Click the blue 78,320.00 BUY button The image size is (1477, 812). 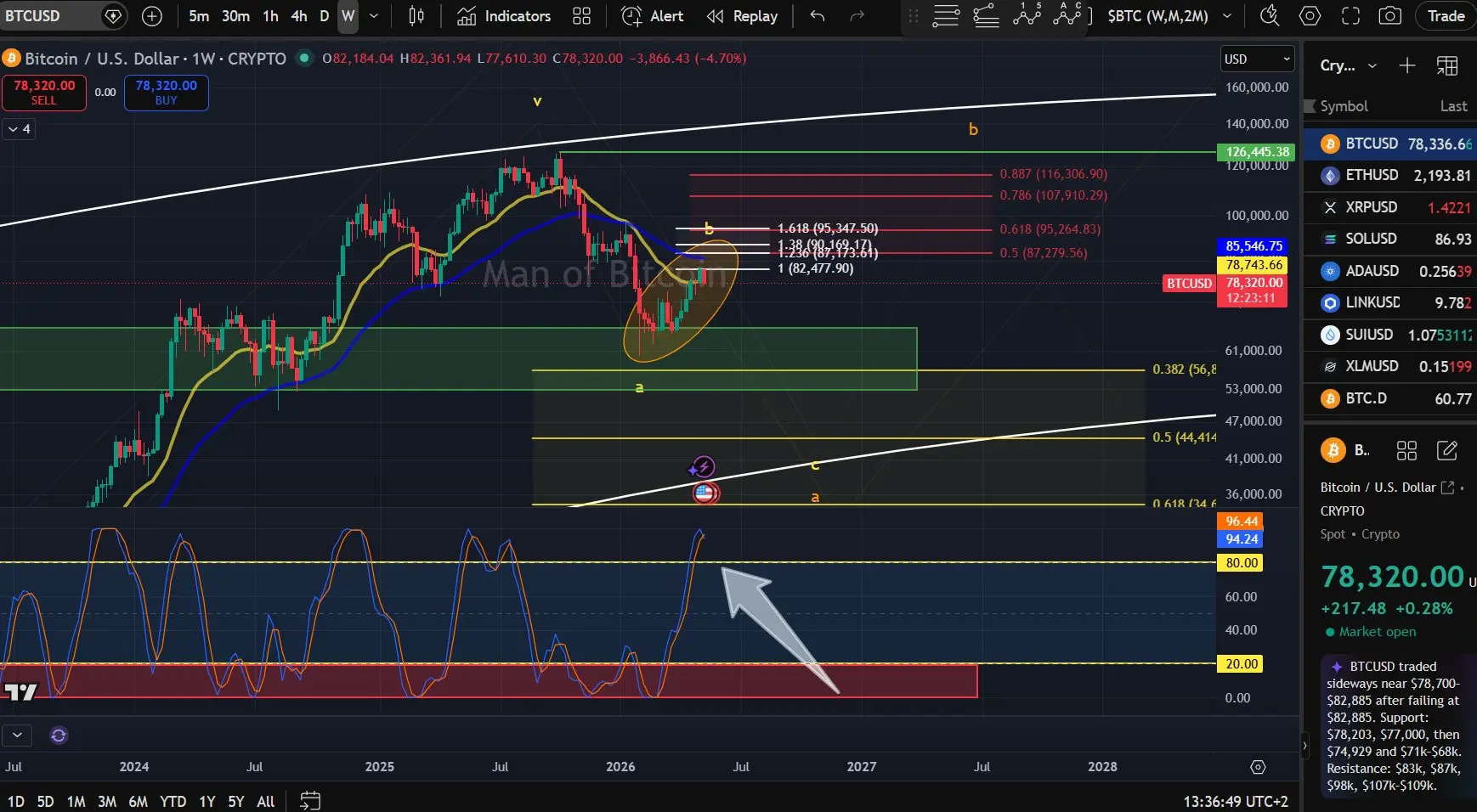coord(167,93)
